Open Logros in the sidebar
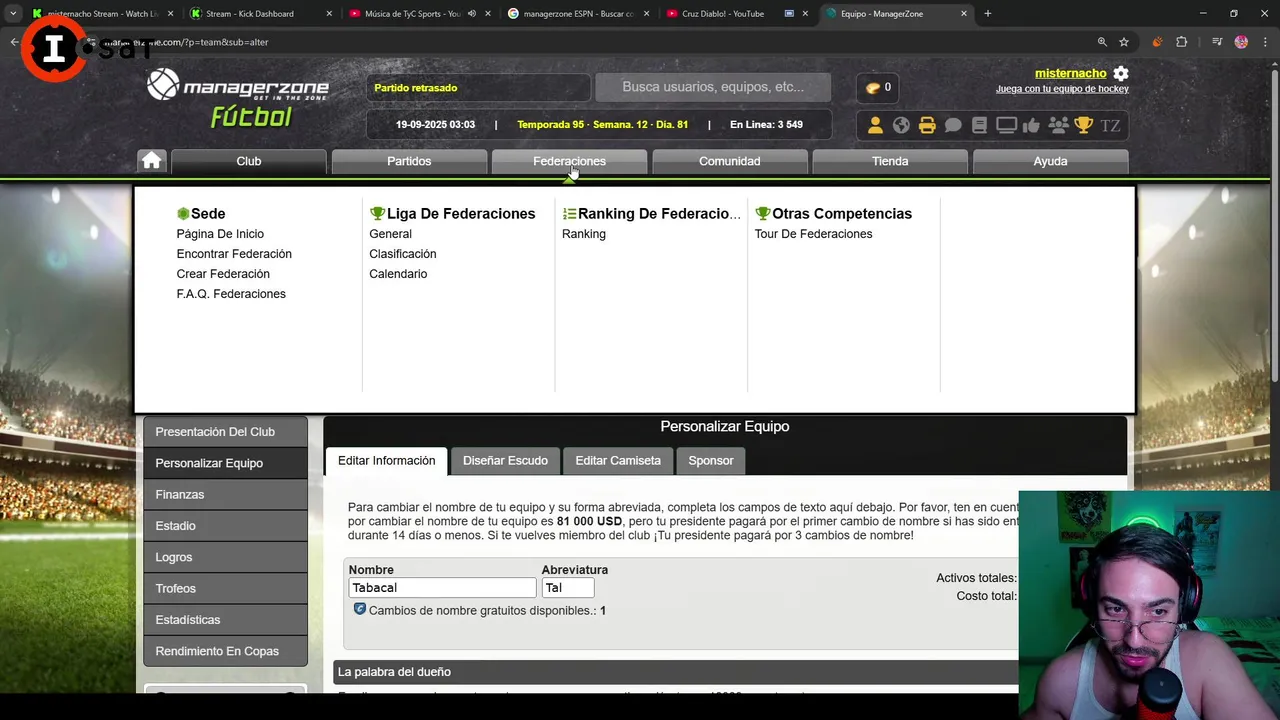The height and width of the screenshot is (720, 1280). coord(225,557)
